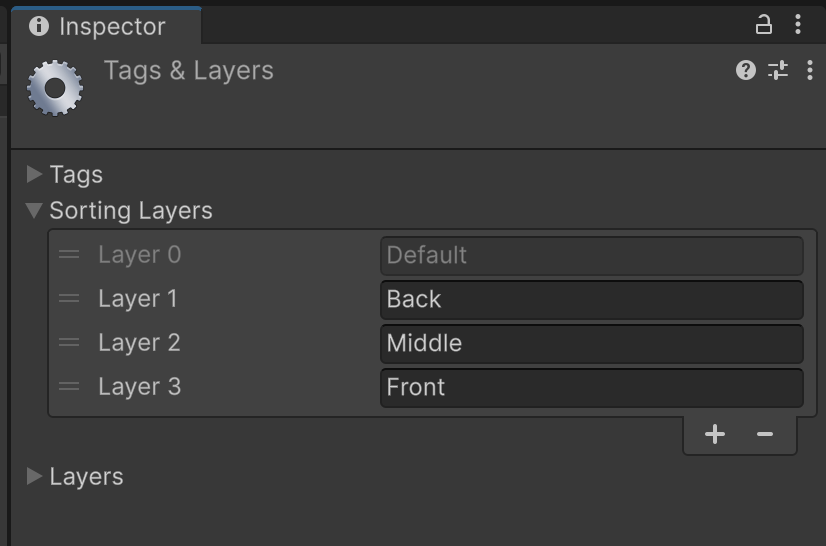The height and width of the screenshot is (546, 826).
Task: Toggle the Inspector lock icon
Action: 763,25
